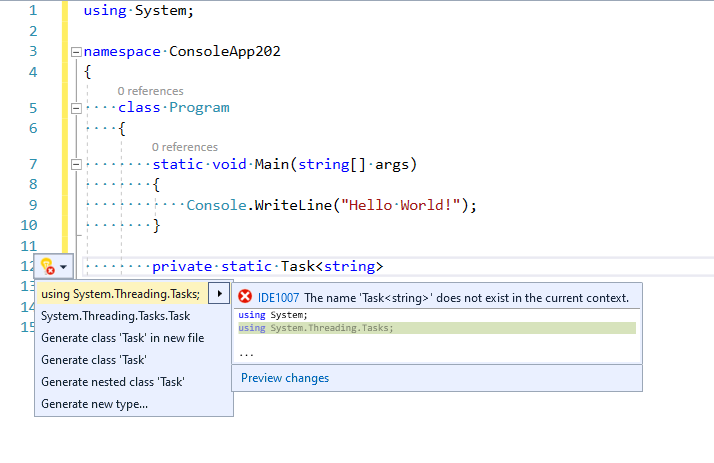
Task: Select 'using System.Threading.Tasks;' quick fix
Action: tap(121, 294)
